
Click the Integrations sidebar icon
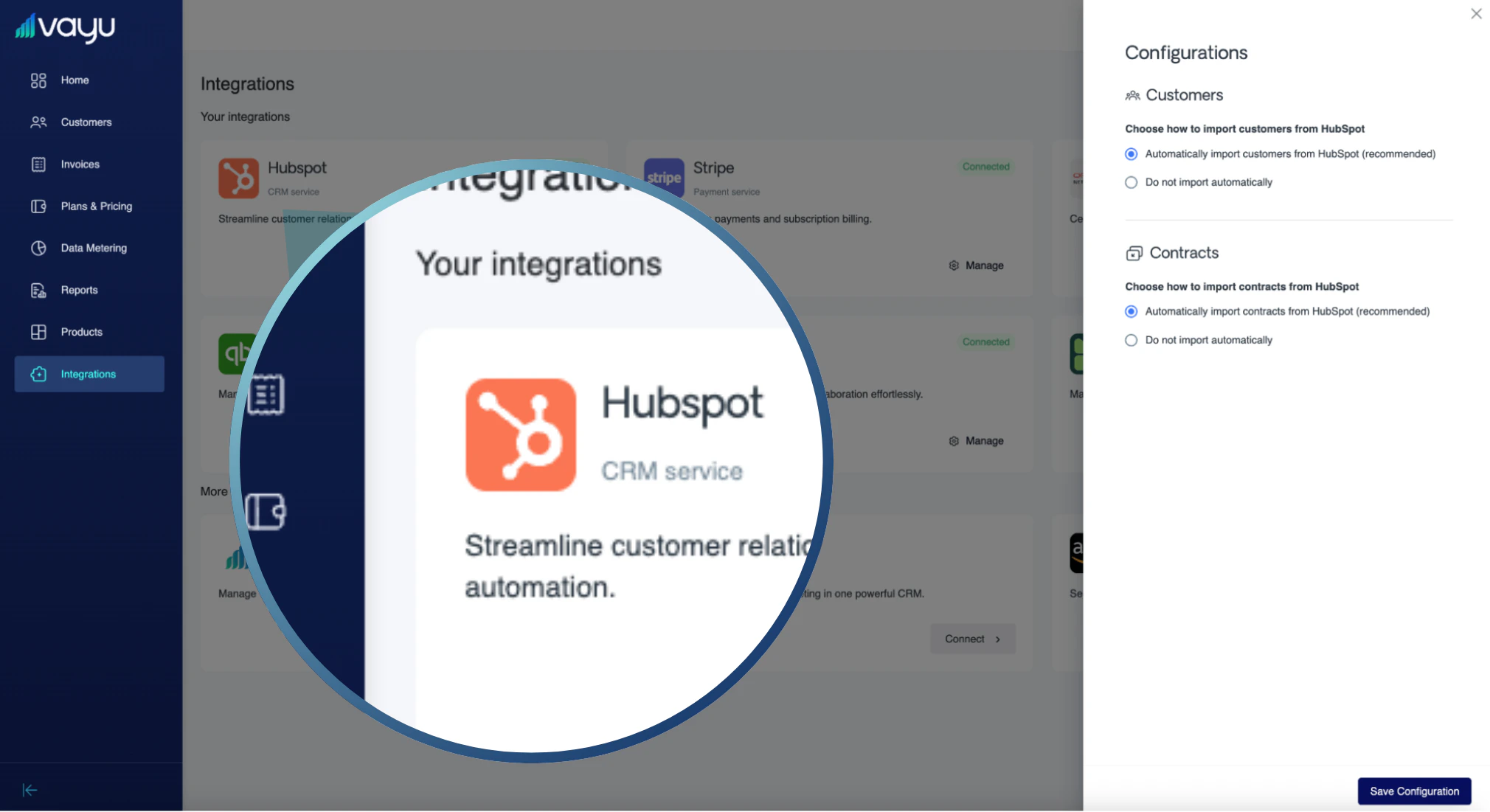click(x=38, y=375)
